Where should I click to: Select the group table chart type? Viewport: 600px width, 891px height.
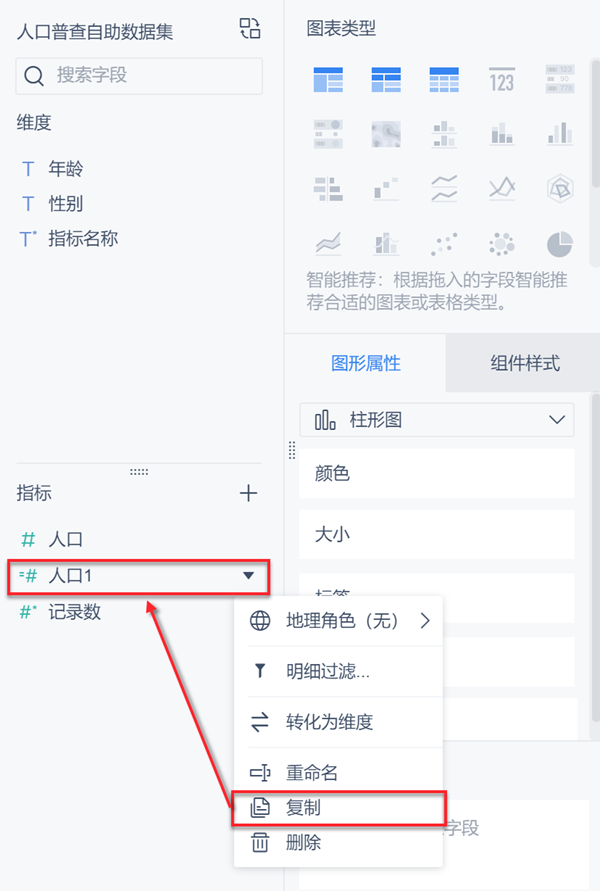[x=328, y=79]
